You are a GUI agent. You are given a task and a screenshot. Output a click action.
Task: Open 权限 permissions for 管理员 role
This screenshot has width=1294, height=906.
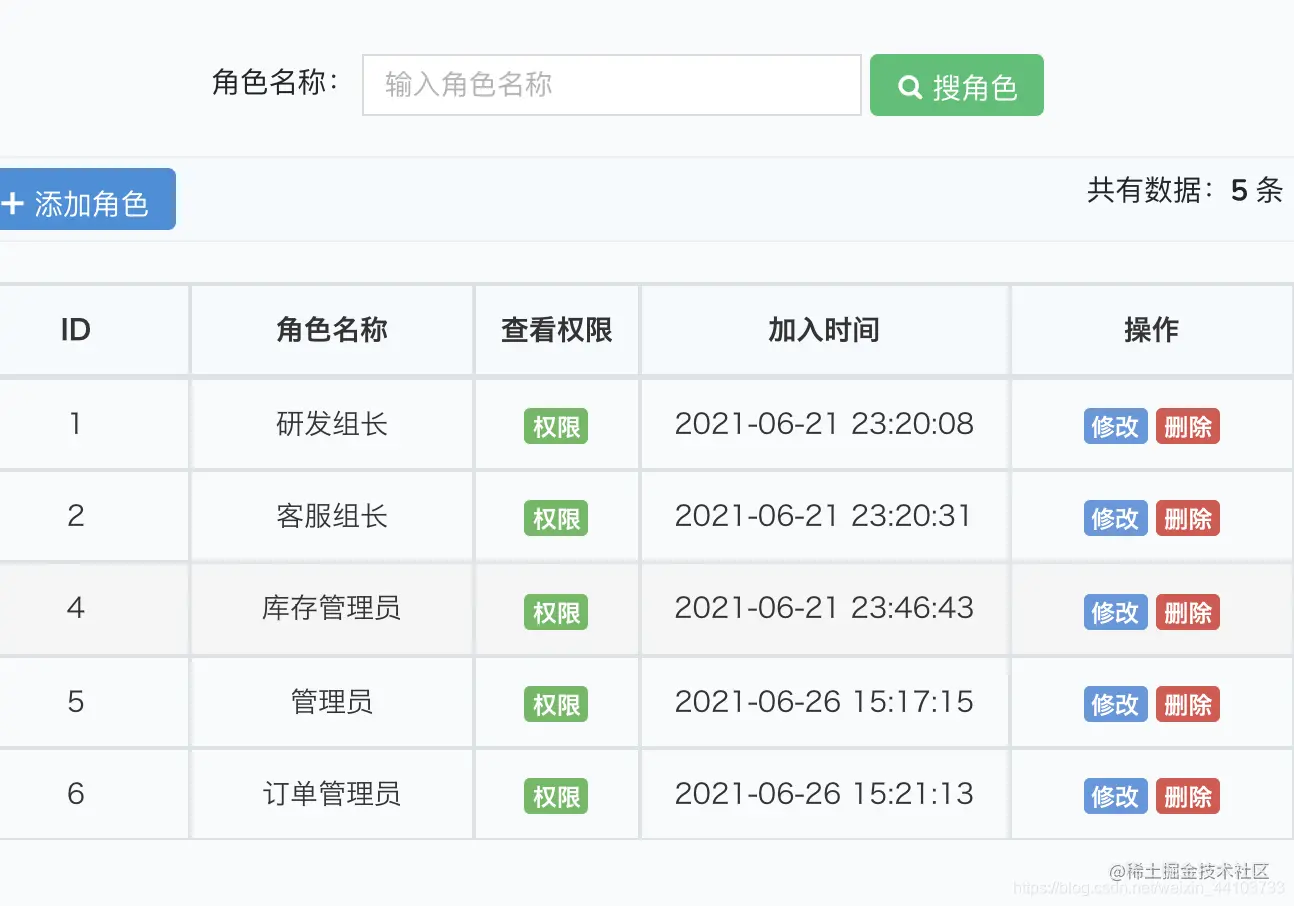(x=556, y=704)
